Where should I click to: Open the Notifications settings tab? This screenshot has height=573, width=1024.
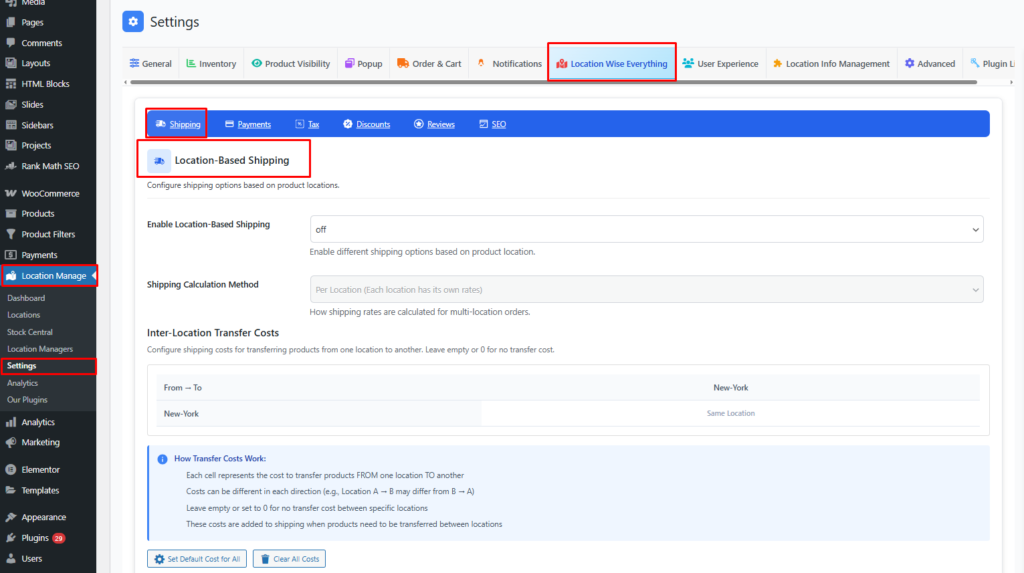point(510,64)
